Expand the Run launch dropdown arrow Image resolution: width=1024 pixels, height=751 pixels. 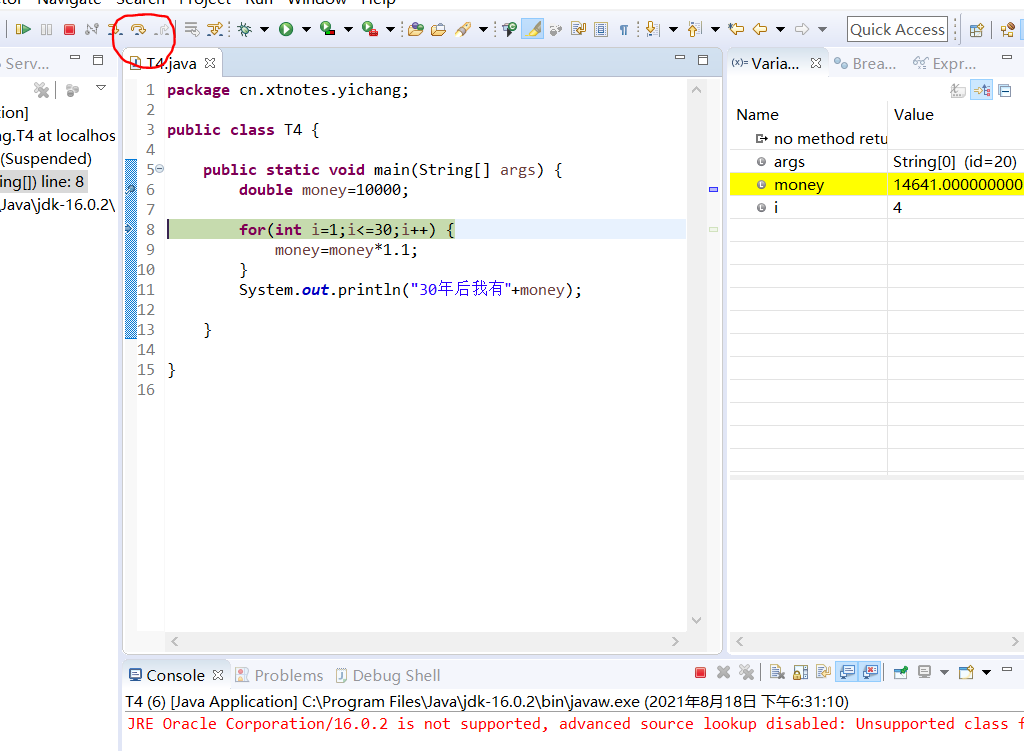pos(306,29)
